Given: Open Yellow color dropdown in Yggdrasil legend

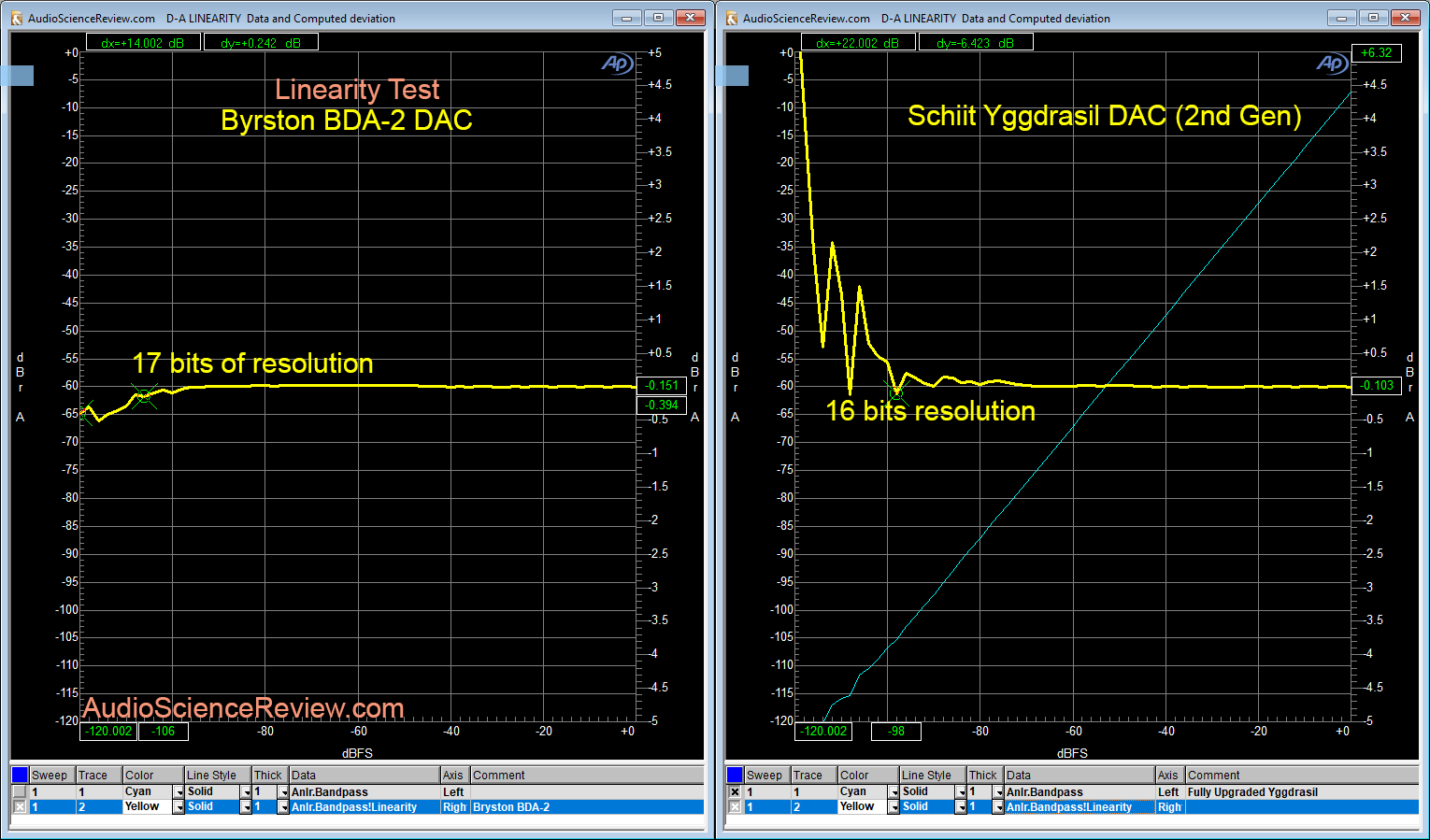Looking at the screenshot, I should [894, 807].
